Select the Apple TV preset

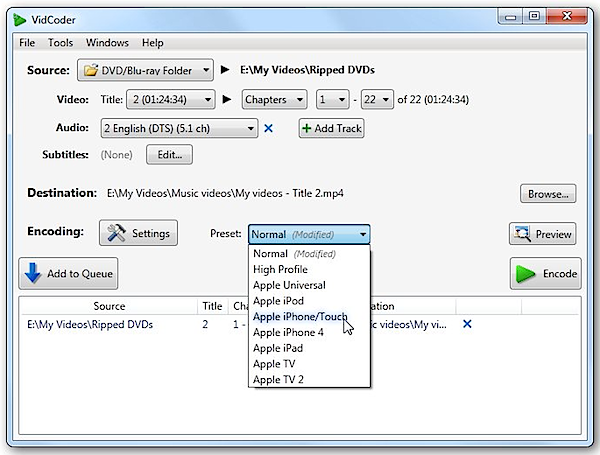309,364
